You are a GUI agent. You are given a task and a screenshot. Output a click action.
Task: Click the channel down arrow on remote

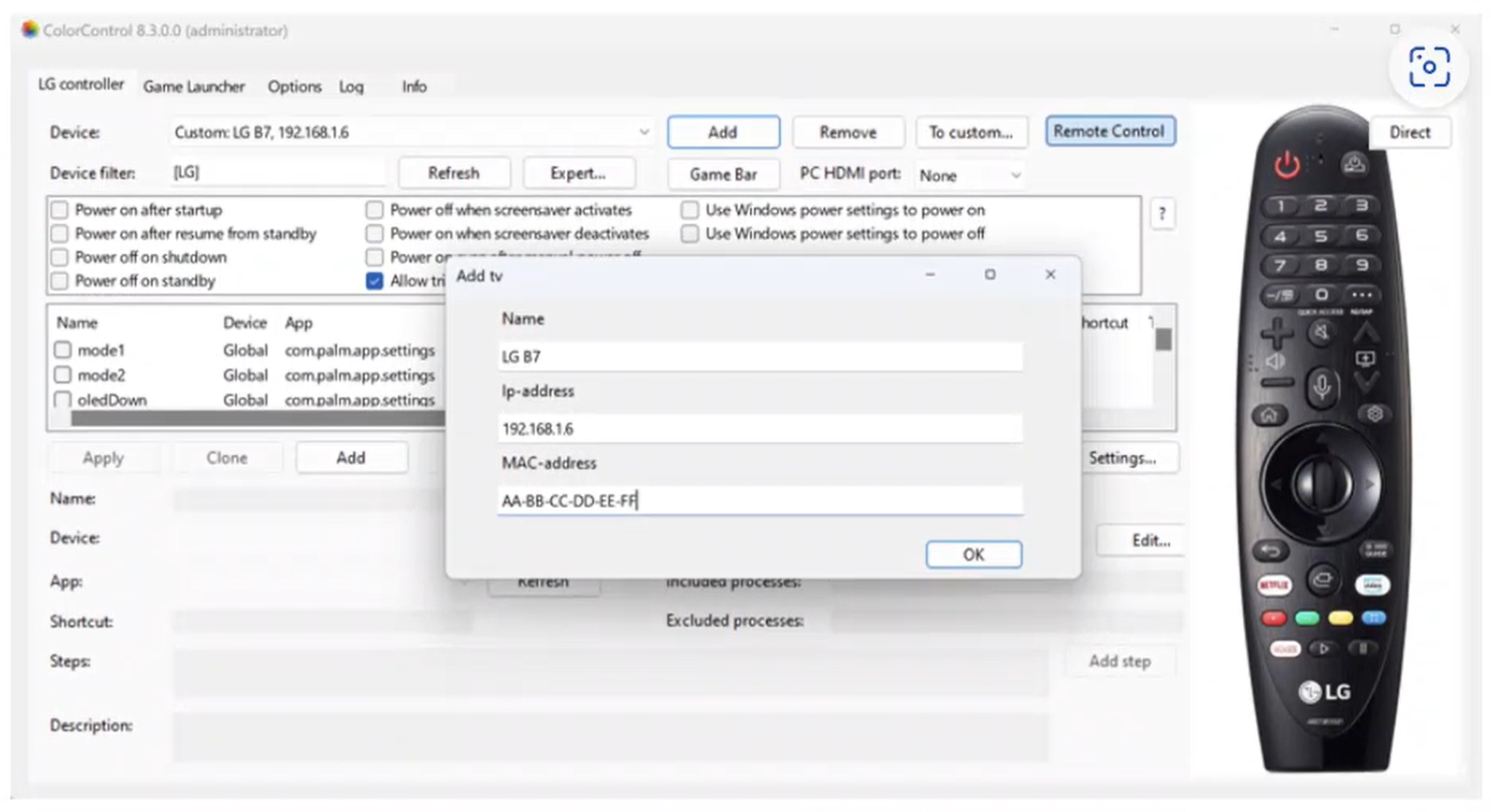coord(1365,384)
